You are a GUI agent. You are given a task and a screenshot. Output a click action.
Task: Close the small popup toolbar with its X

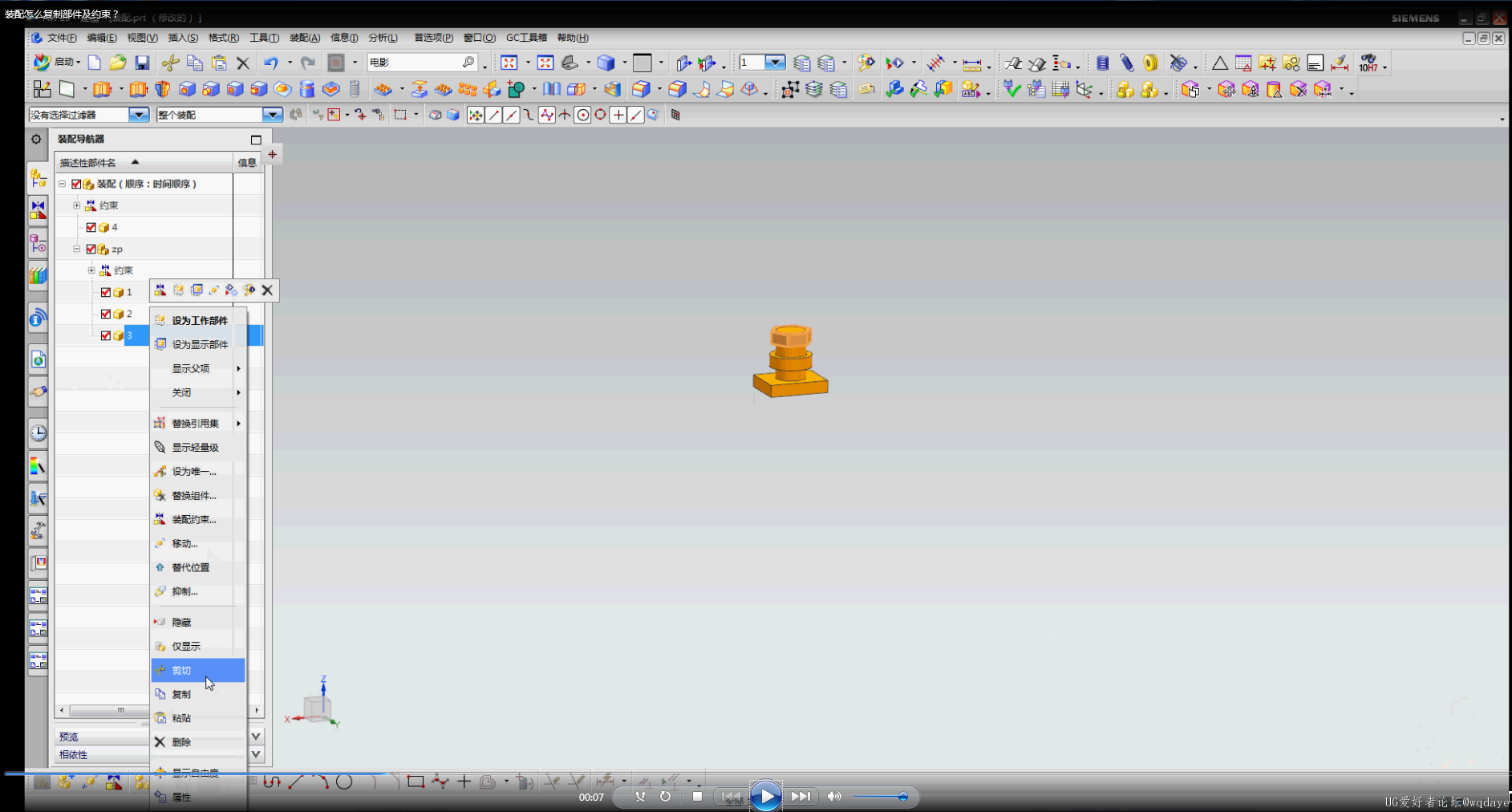pyautogui.click(x=267, y=290)
